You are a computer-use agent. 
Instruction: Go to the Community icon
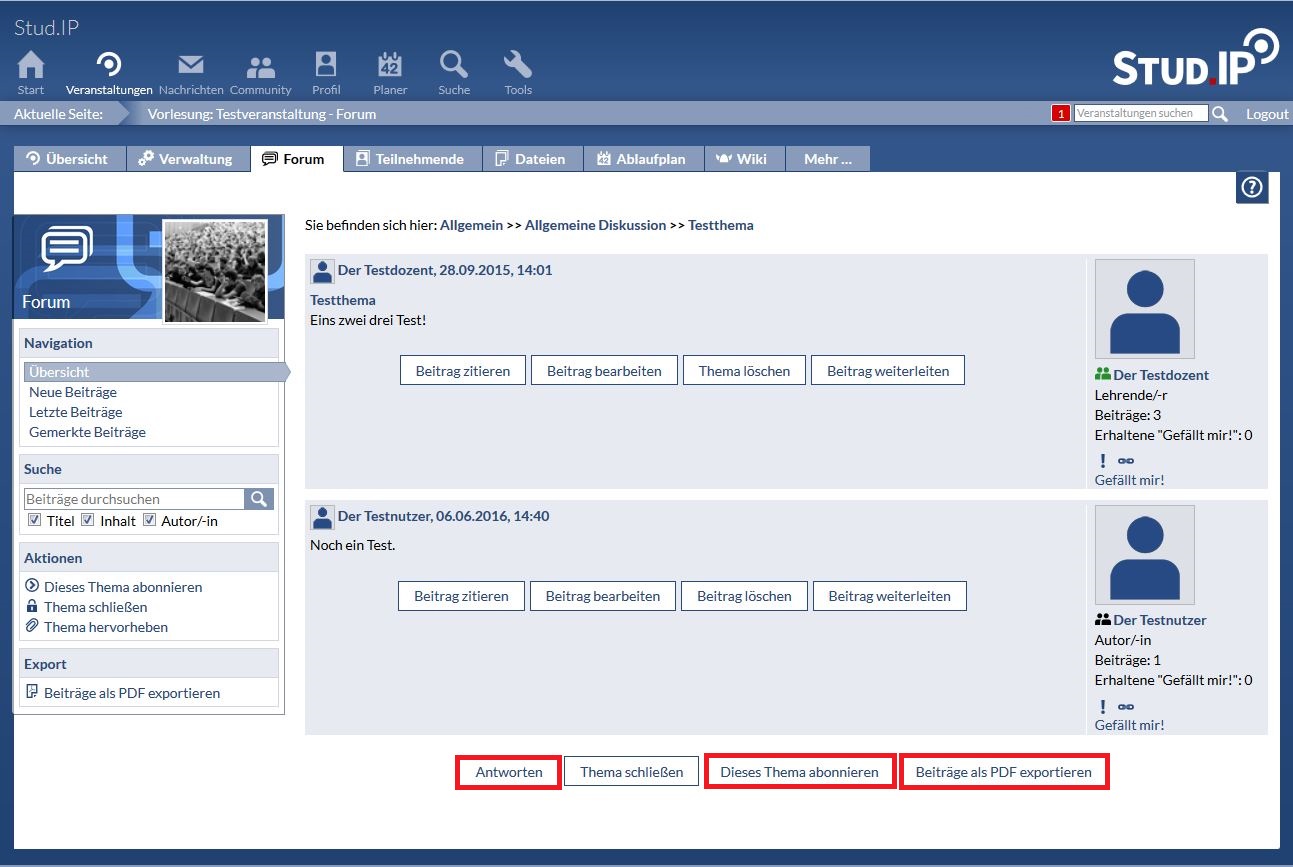(x=260, y=66)
